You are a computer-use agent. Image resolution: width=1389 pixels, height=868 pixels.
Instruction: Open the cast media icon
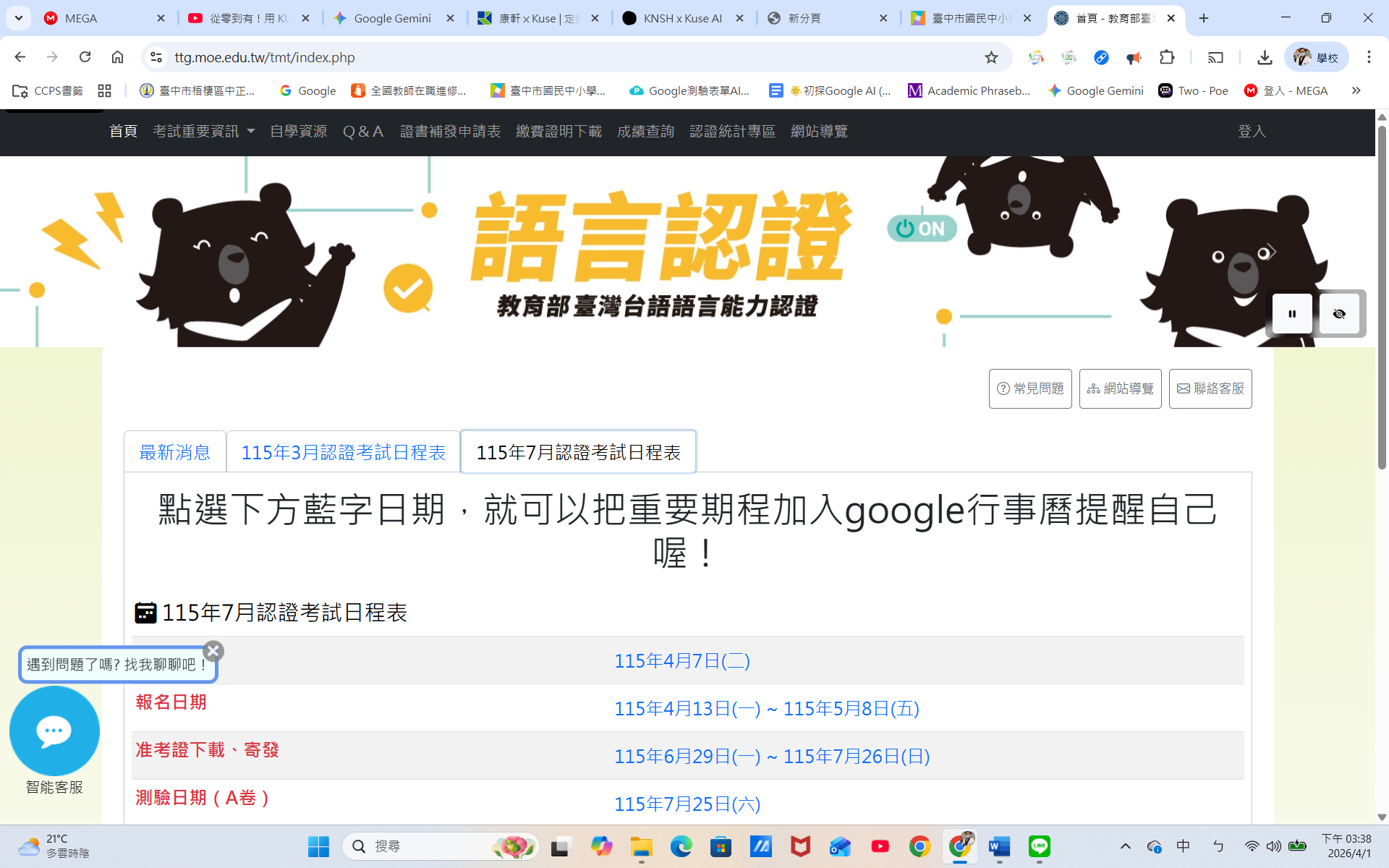coord(1215,57)
